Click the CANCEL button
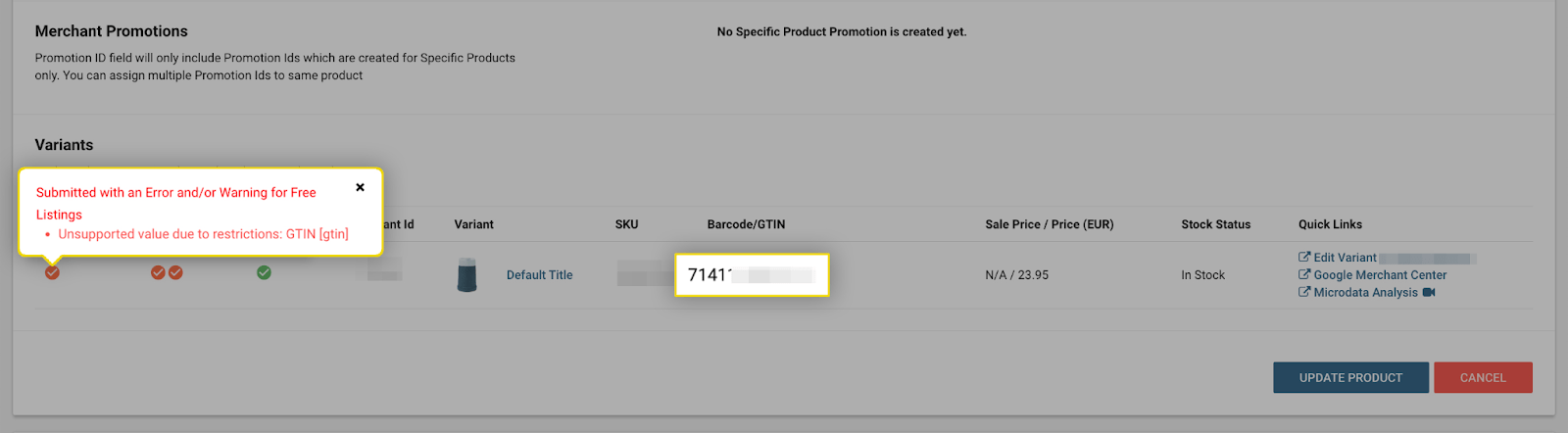Screen dimensions: 1568x433 click(x=1483, y=377)
